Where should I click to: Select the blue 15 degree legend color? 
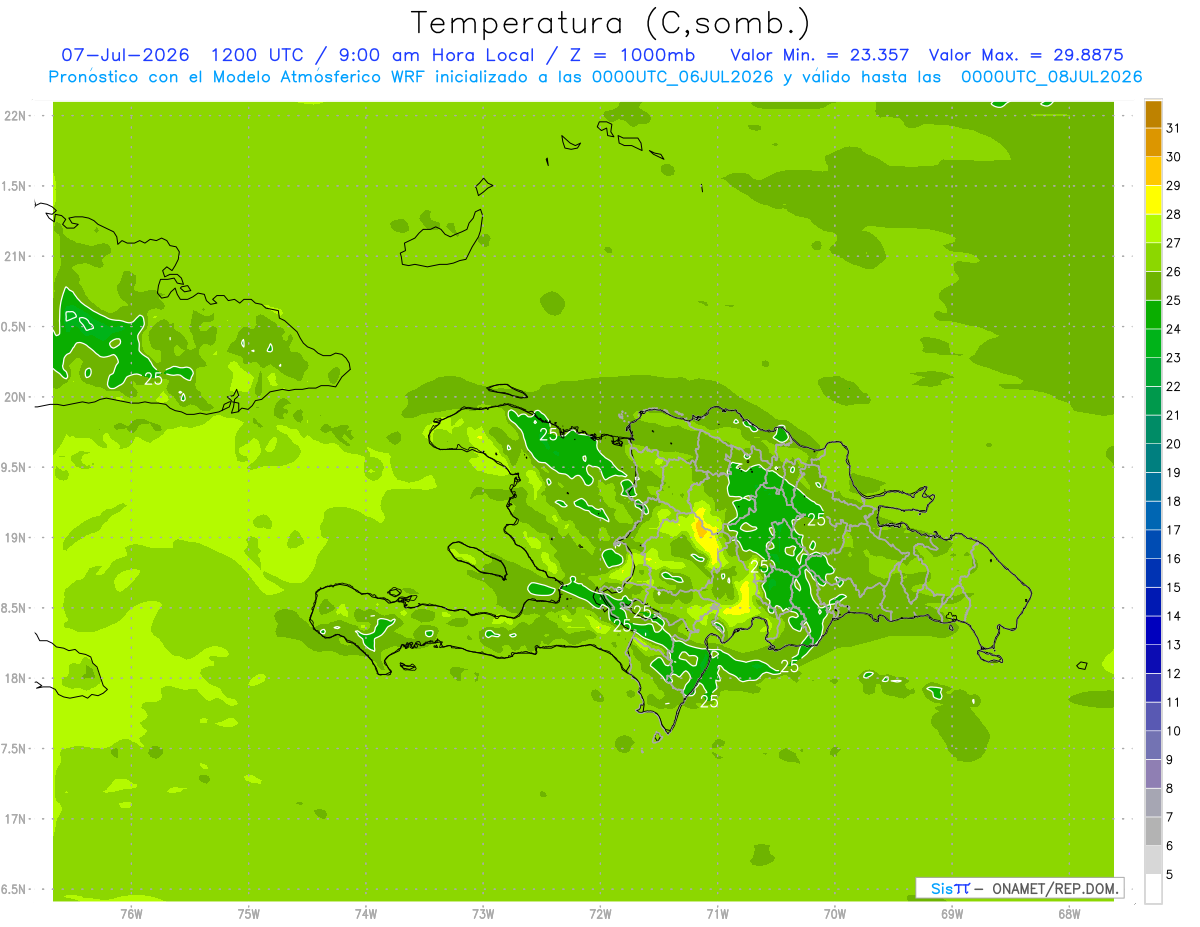(1153, 573)
